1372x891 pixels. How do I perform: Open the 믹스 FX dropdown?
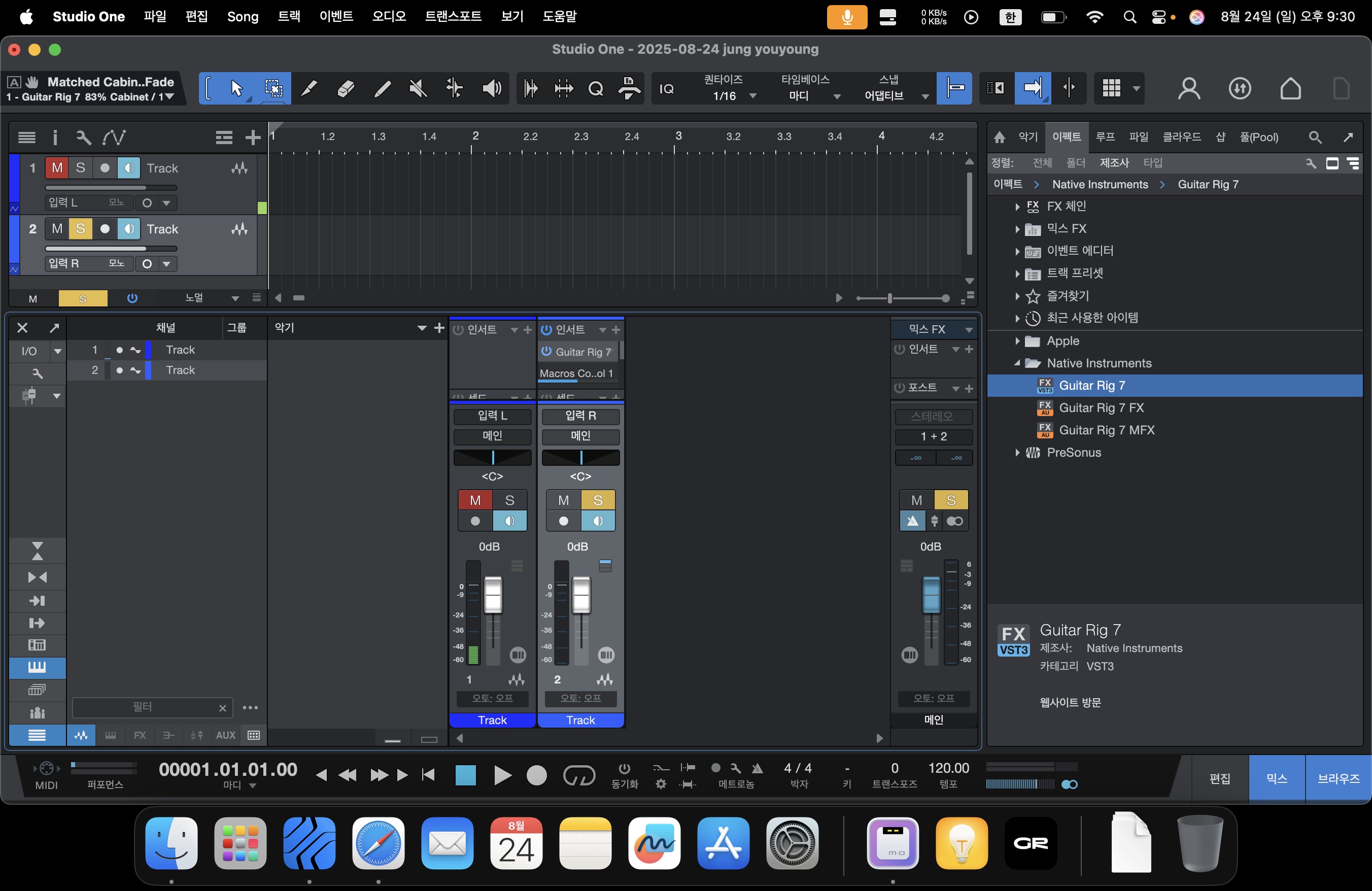(969, 330)
